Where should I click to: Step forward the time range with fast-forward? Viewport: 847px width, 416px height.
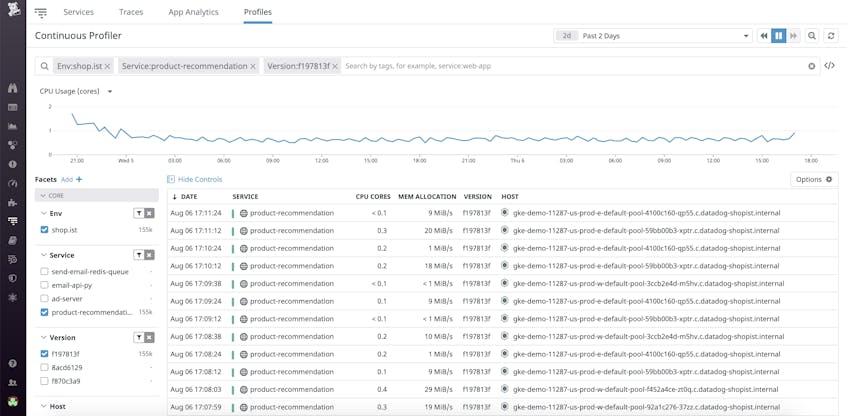coord(793,36)
